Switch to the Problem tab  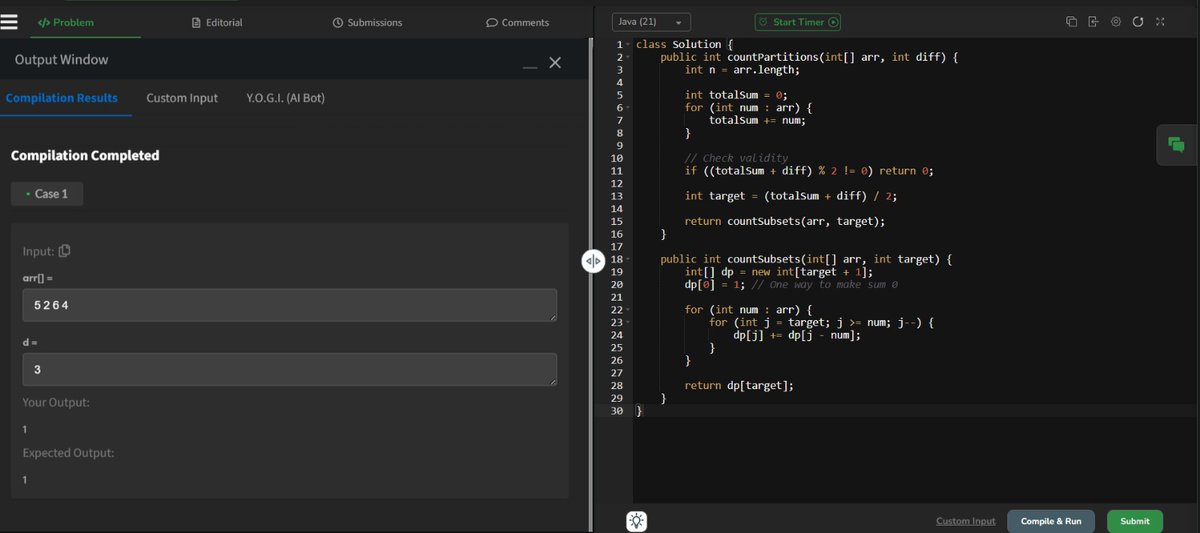click(66, 22)
